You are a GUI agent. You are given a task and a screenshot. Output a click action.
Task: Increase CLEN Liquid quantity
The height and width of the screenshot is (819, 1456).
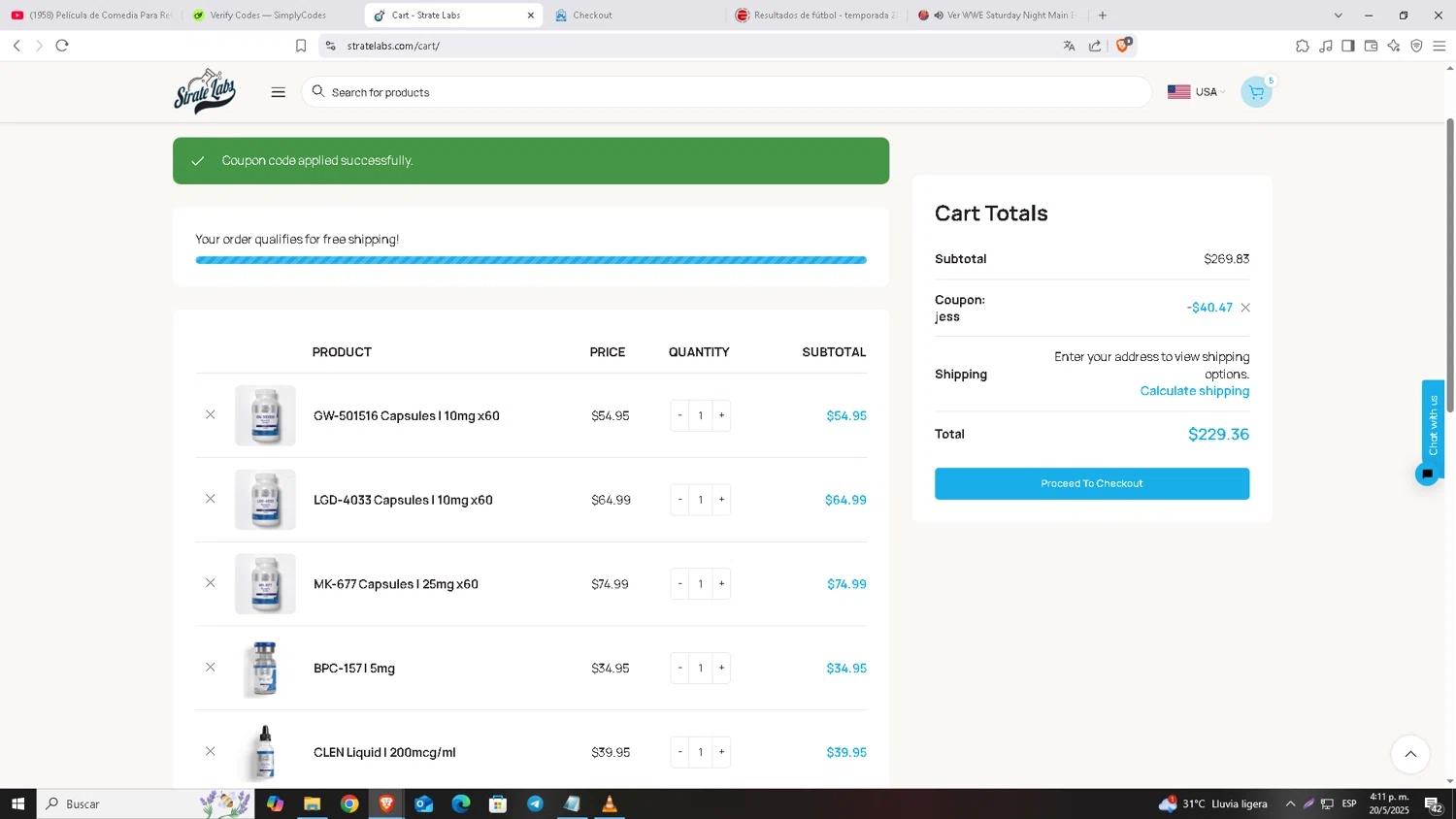coord(721,752)
